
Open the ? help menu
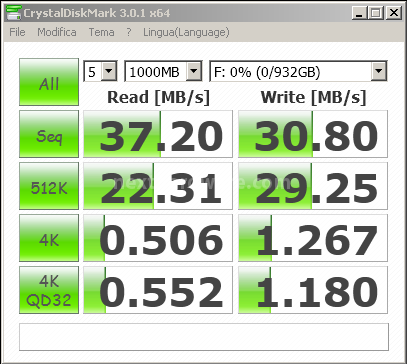click(129, 32)
